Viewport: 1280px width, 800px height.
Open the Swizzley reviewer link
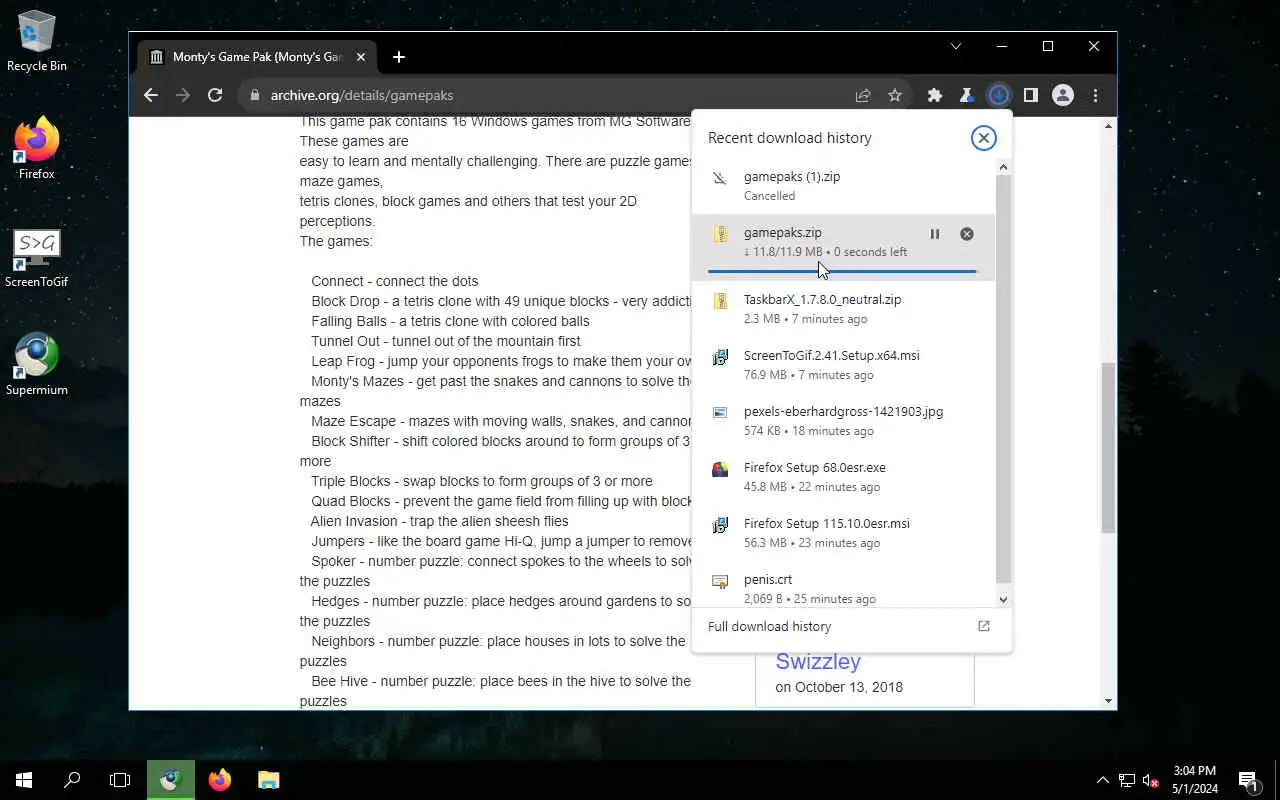coord(818,661)
